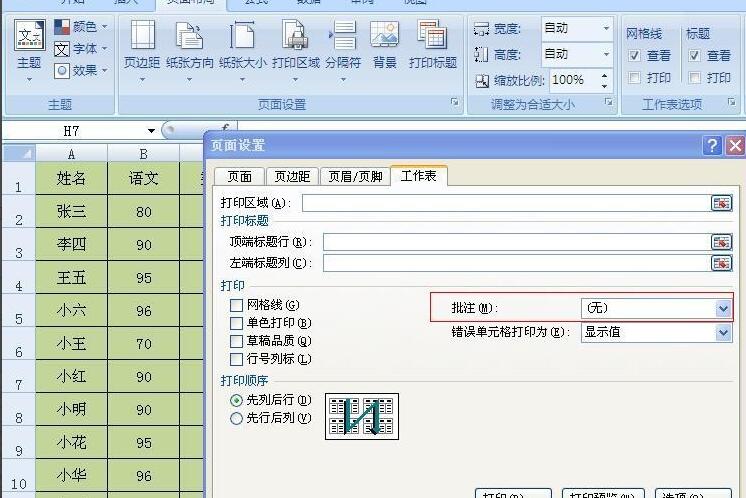Select cell A2 containing 张三
The height and width of the screenshot is (498, 746).
click(x=71, y=212)
